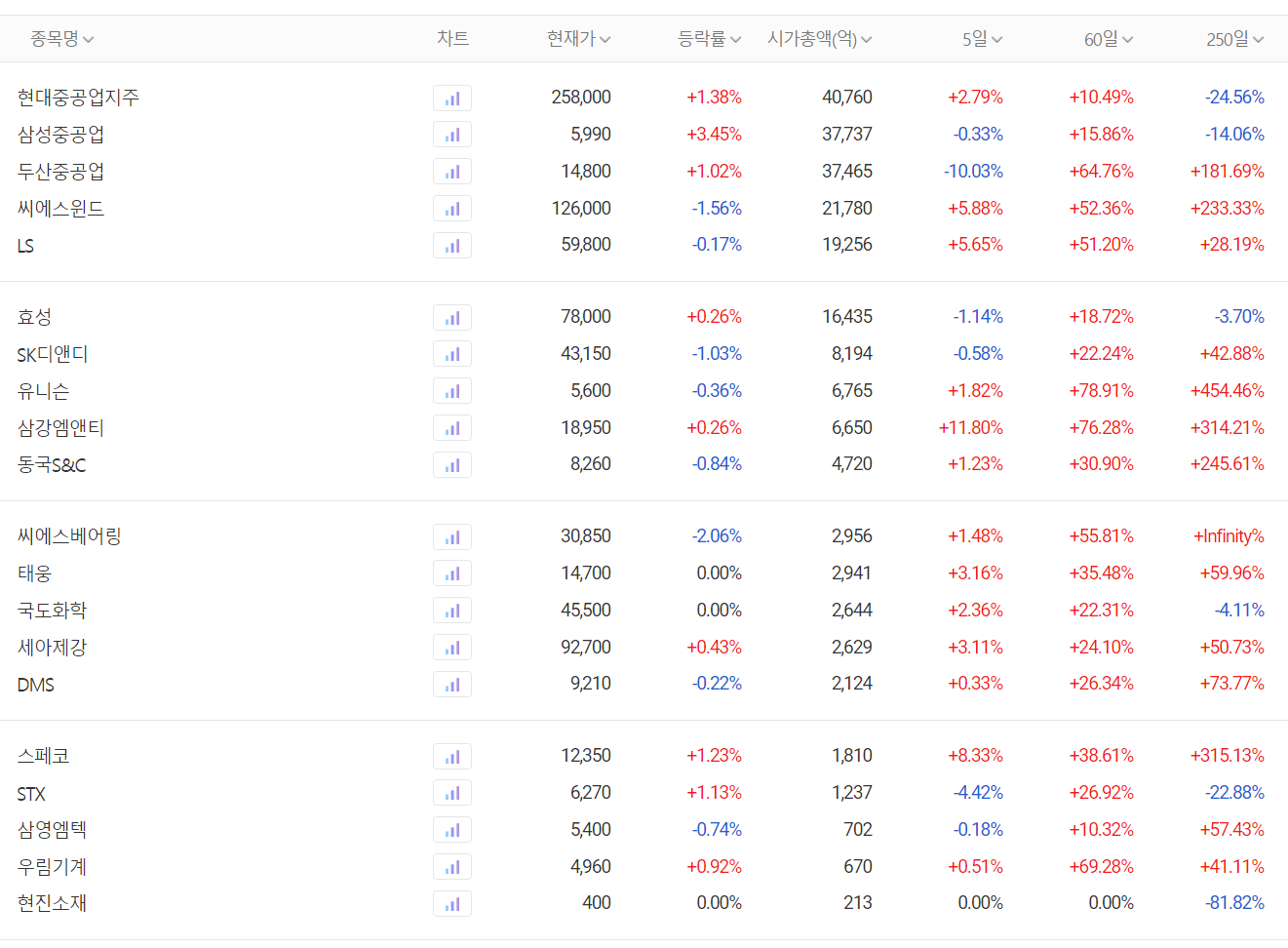Open stock 유니슨
This screenshot has width=1288, height=948.
click(43, 391)
